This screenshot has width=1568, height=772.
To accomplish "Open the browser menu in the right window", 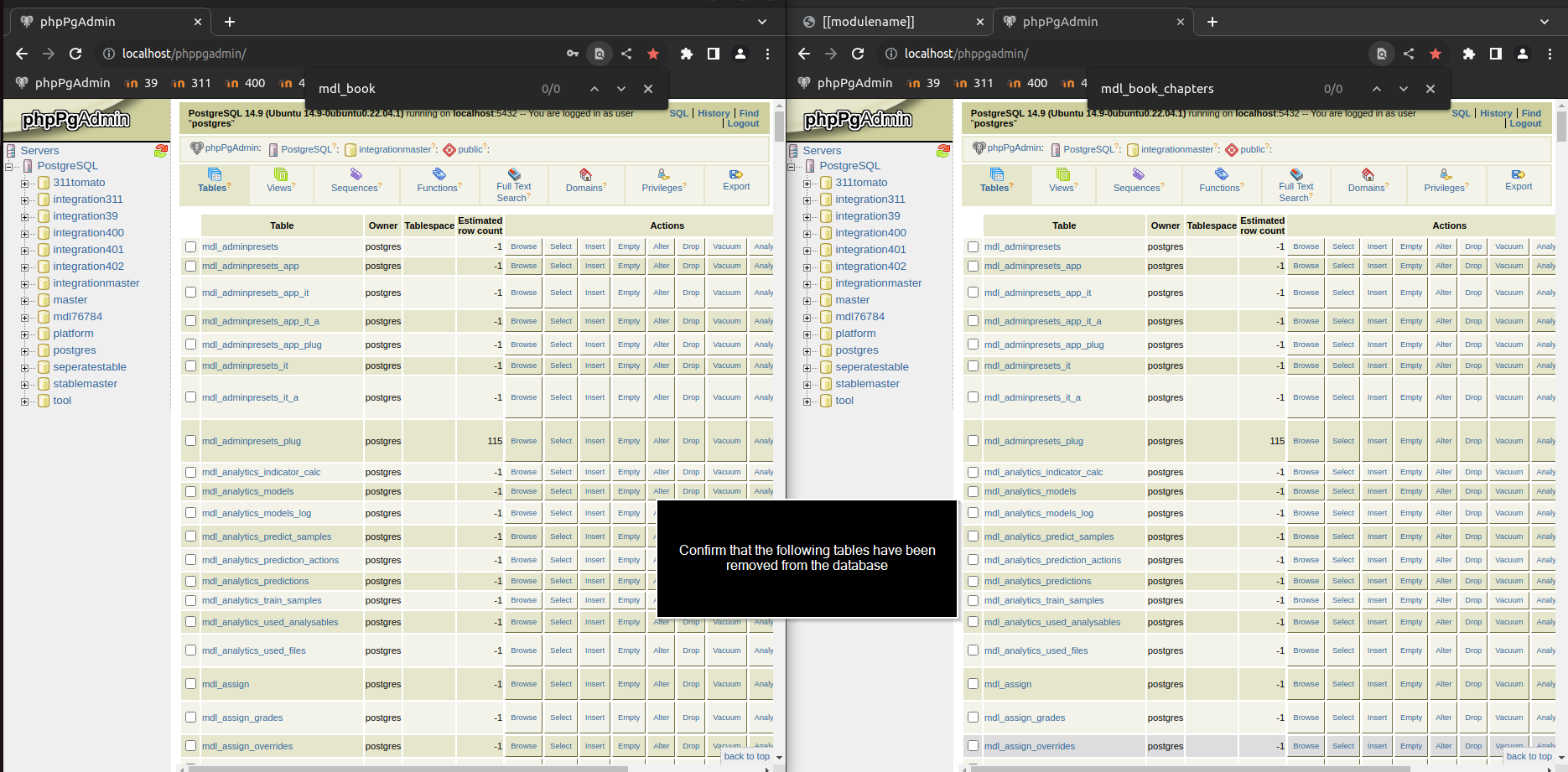I will 1550,54.
